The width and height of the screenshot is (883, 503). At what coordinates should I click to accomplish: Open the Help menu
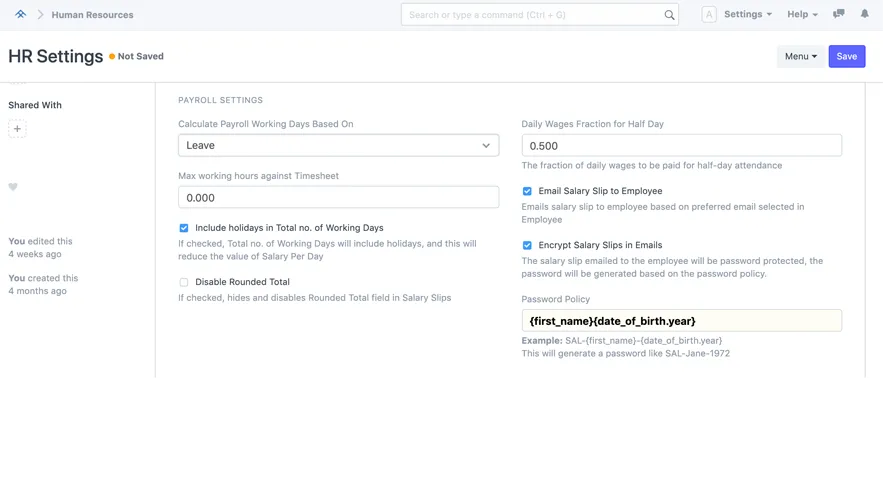[802, 14]
